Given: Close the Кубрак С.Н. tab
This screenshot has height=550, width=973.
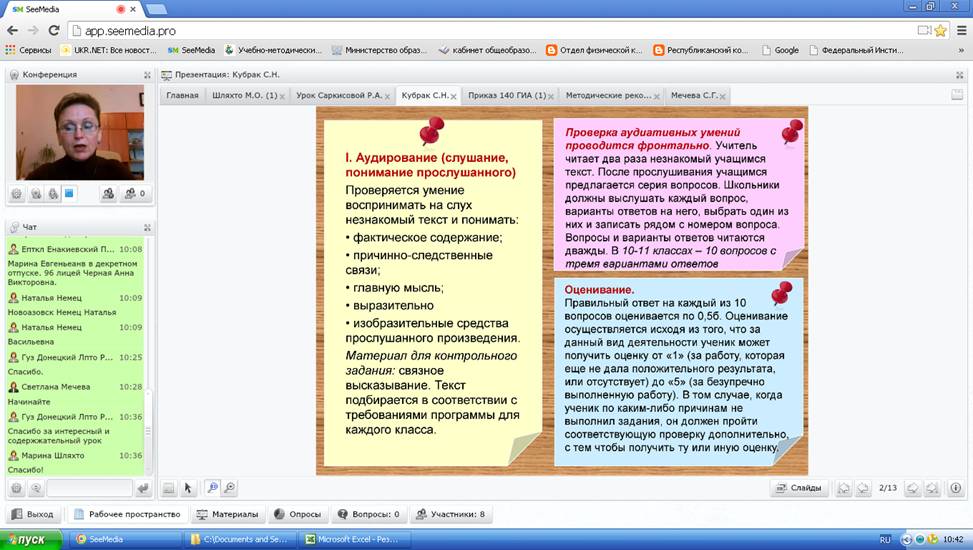Looking at the screenshot, I should click(x=454, y=96).
